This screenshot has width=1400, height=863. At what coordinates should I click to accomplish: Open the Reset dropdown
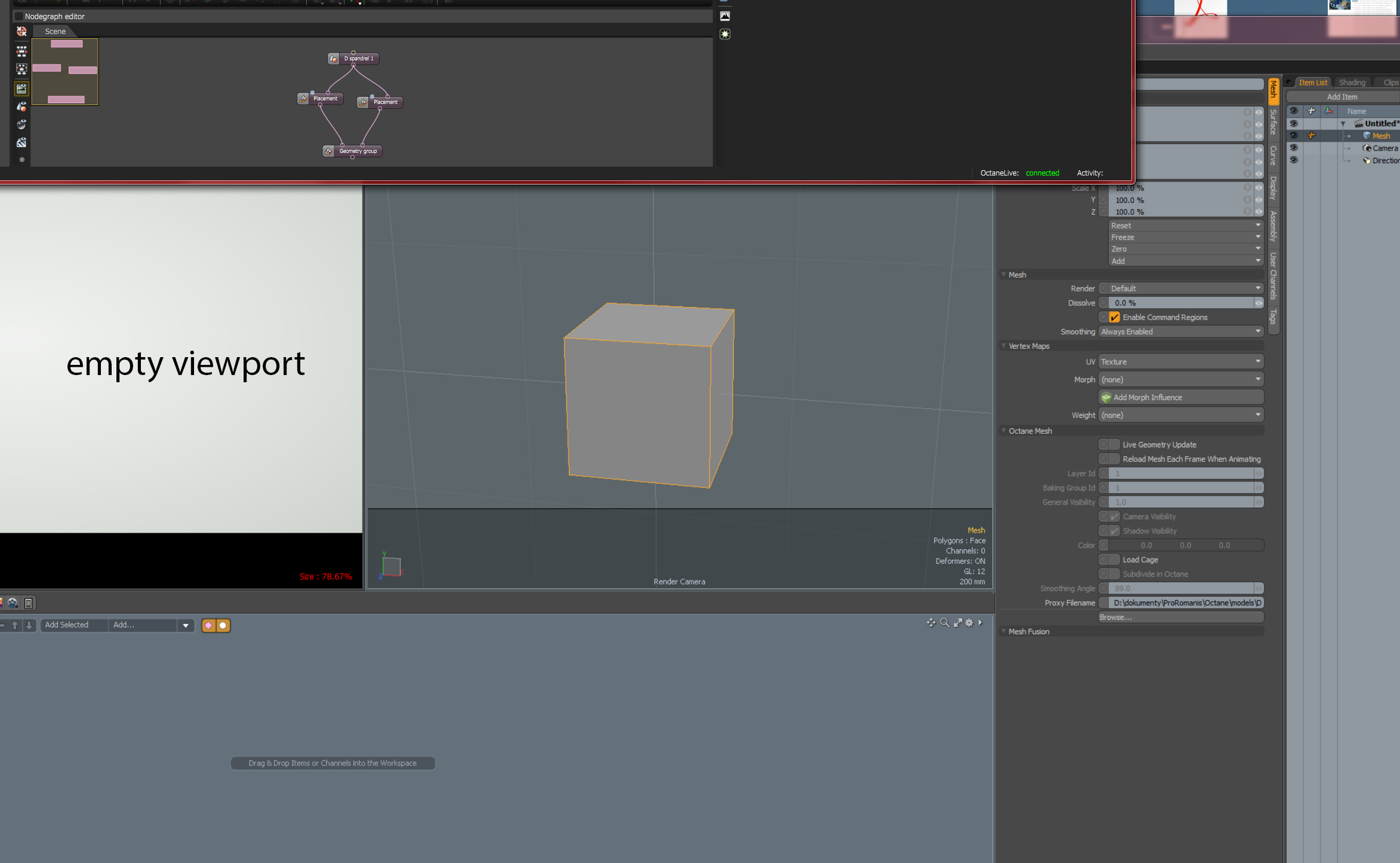pos(1186,225)
